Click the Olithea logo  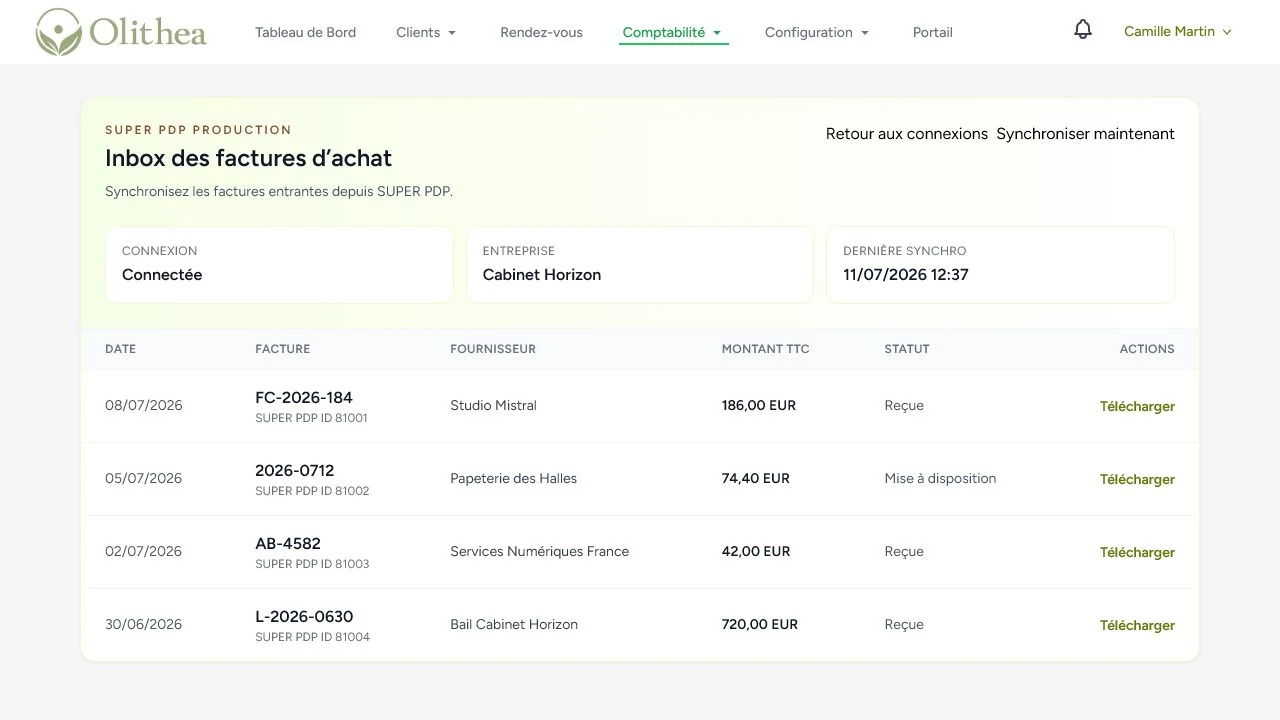click(x=121, y=32)
